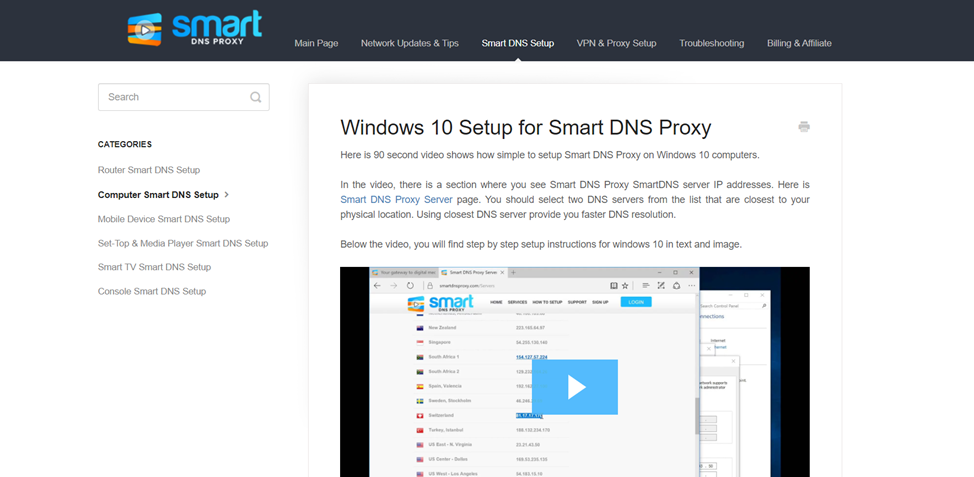
Task: Open Main Page in the navigation bar
Action: point(316,43)
